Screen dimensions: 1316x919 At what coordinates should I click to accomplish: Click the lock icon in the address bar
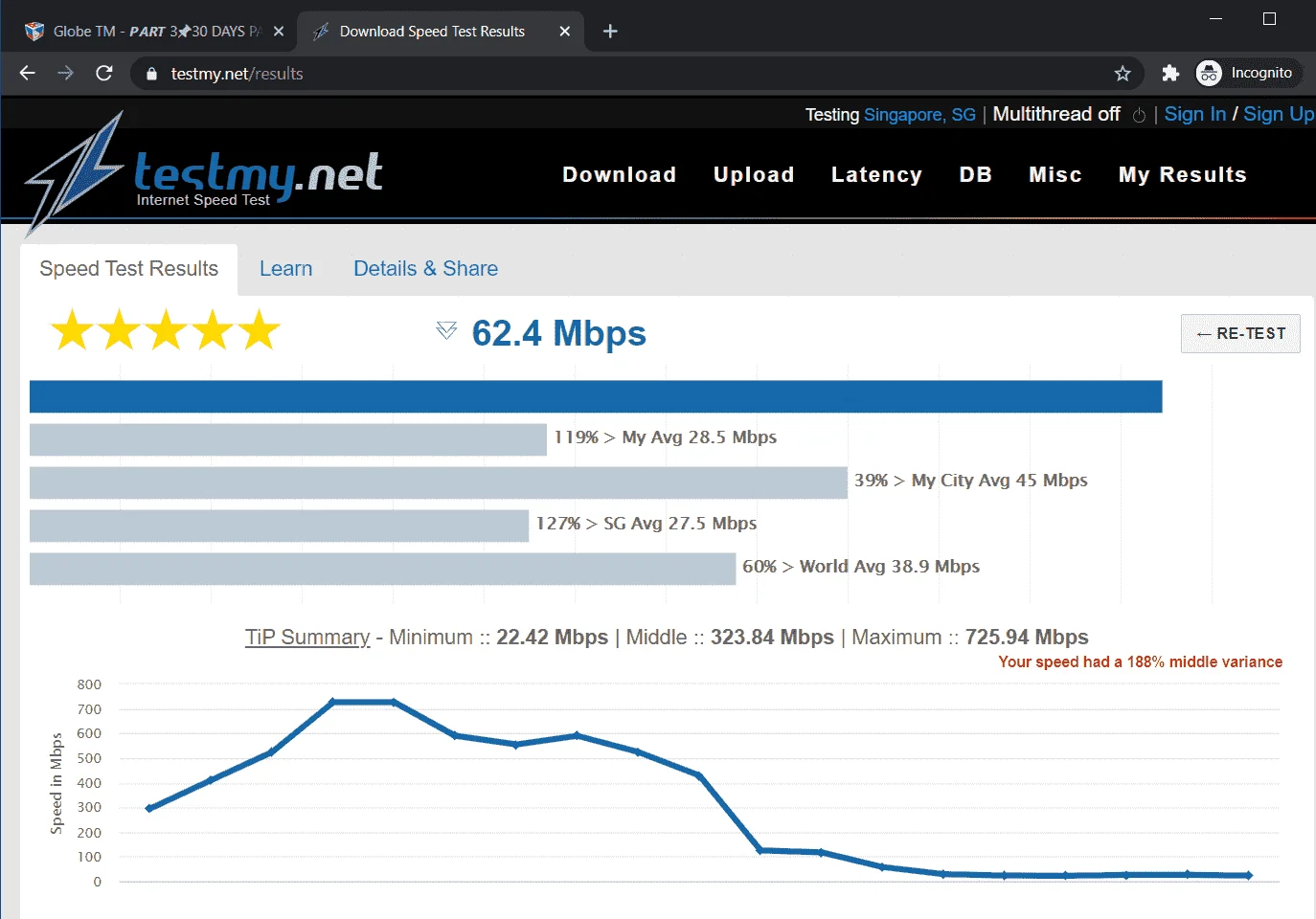(151, 74)
